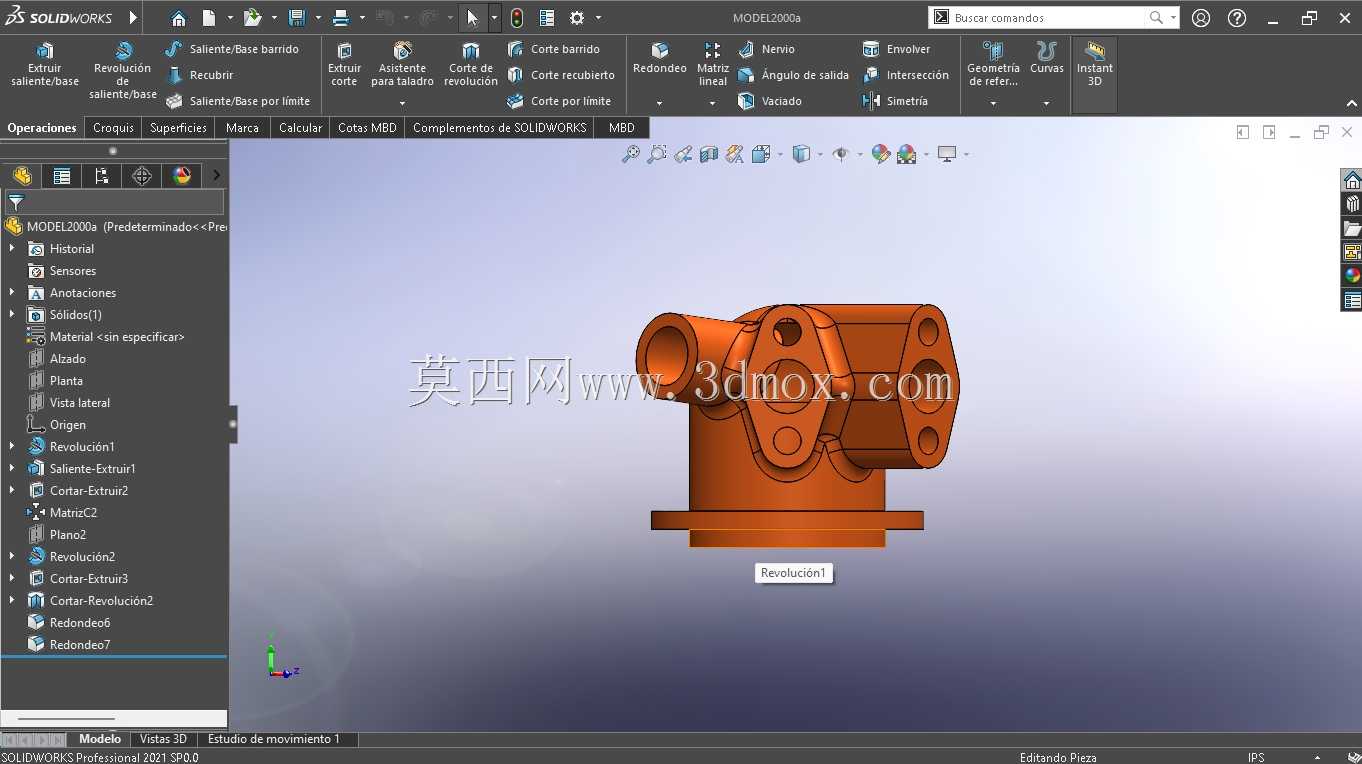Click the tree filter funnel field
This screenshot has width=1362, height=764.
tap(115, 202)
